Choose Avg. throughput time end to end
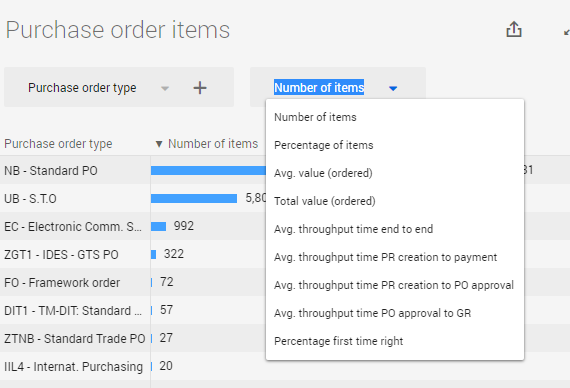Image resolution: width=570 pixels, height=388 pixels. pyautogui.click(x=353, y=229)
